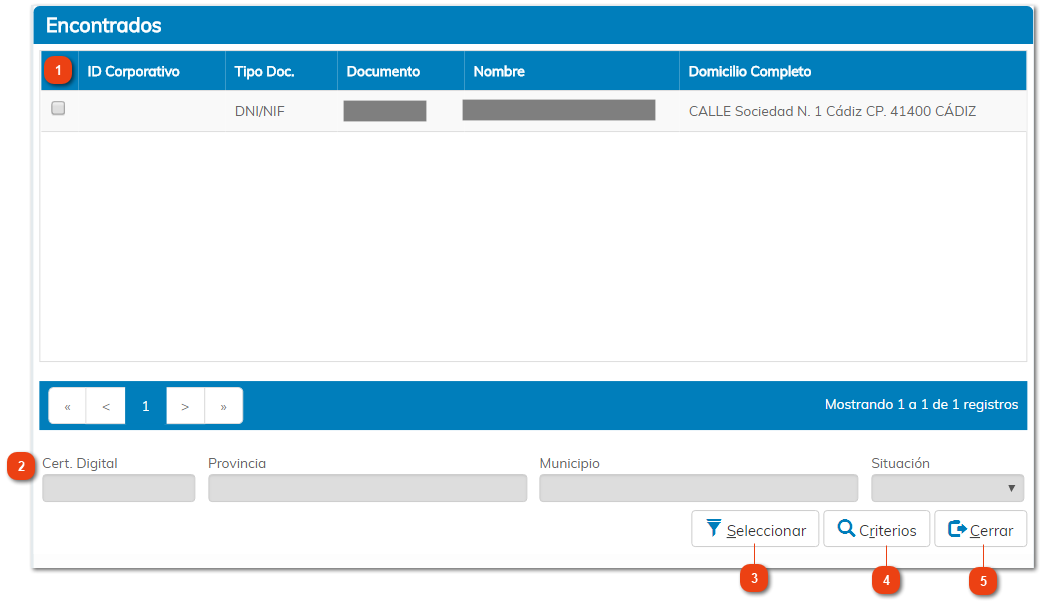
Task: Click the Cert. Digital field
Action: pyautogui.click(x=118, y=488)
